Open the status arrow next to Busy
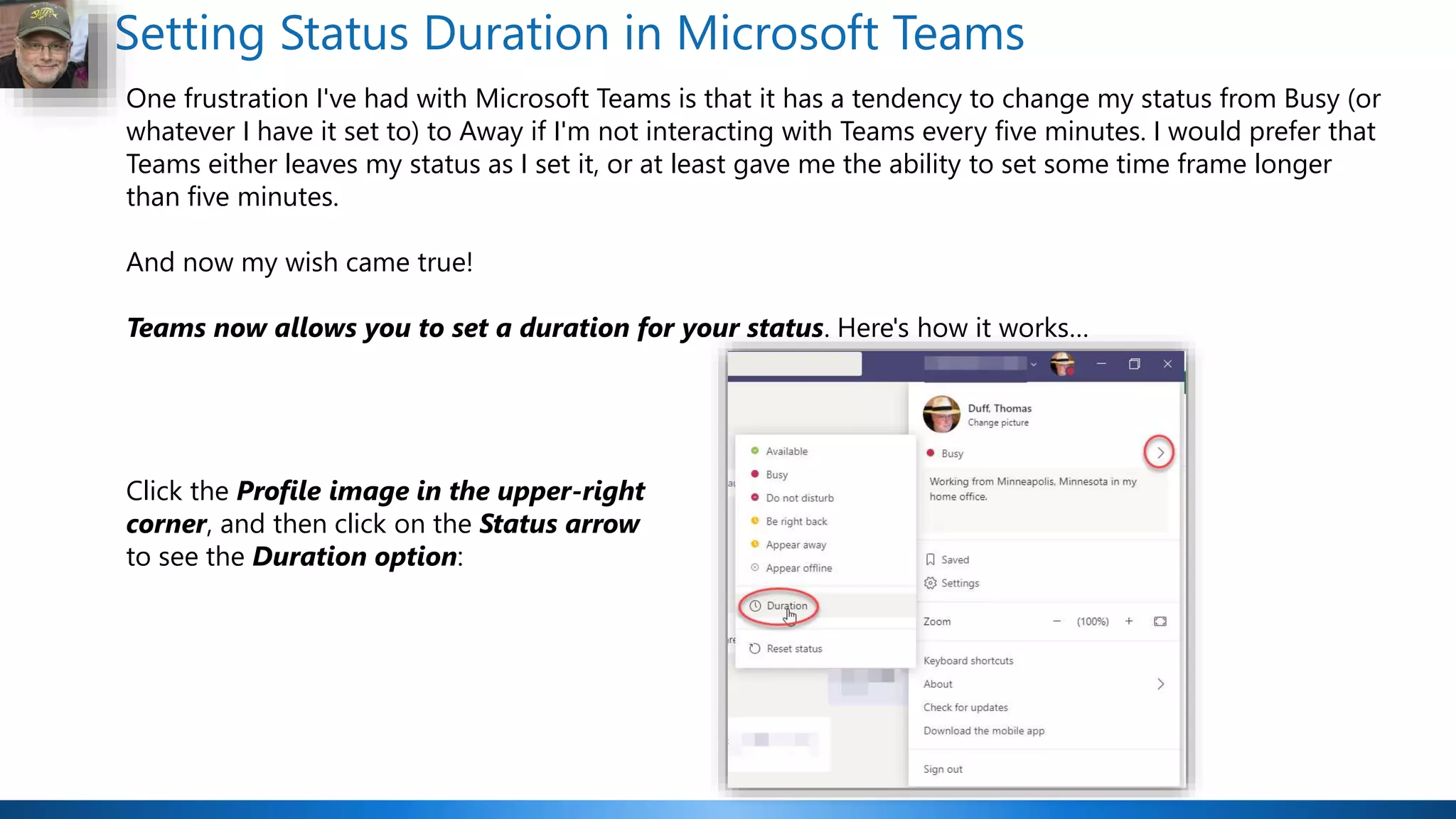This screenshot has width=1456, height=819. [x=1160, y=453]
